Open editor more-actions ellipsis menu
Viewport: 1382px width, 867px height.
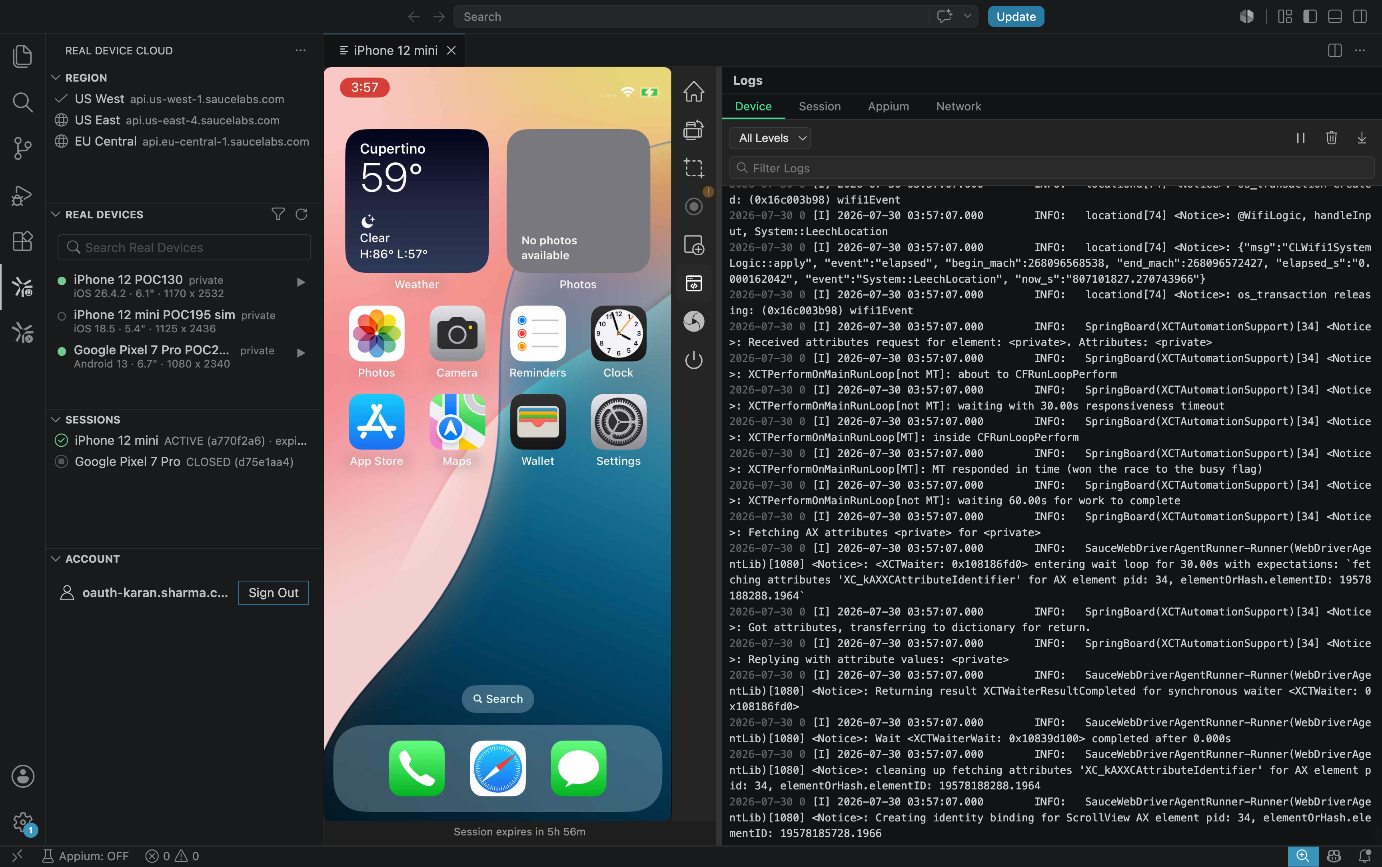pos(1360,50)
